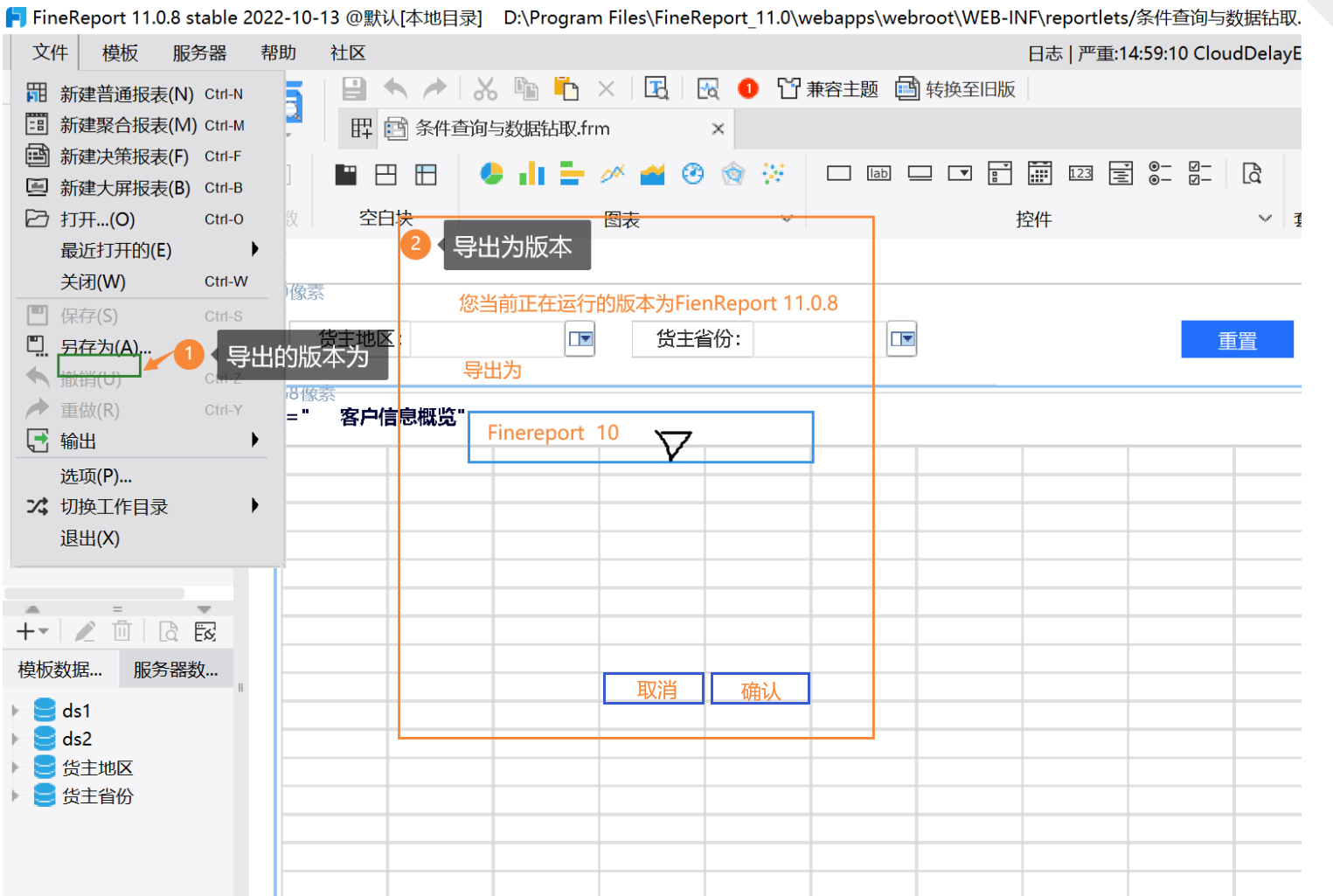Click the 取消 cancel button
This screenshot has width=1333, height=896.
[654, 689]
